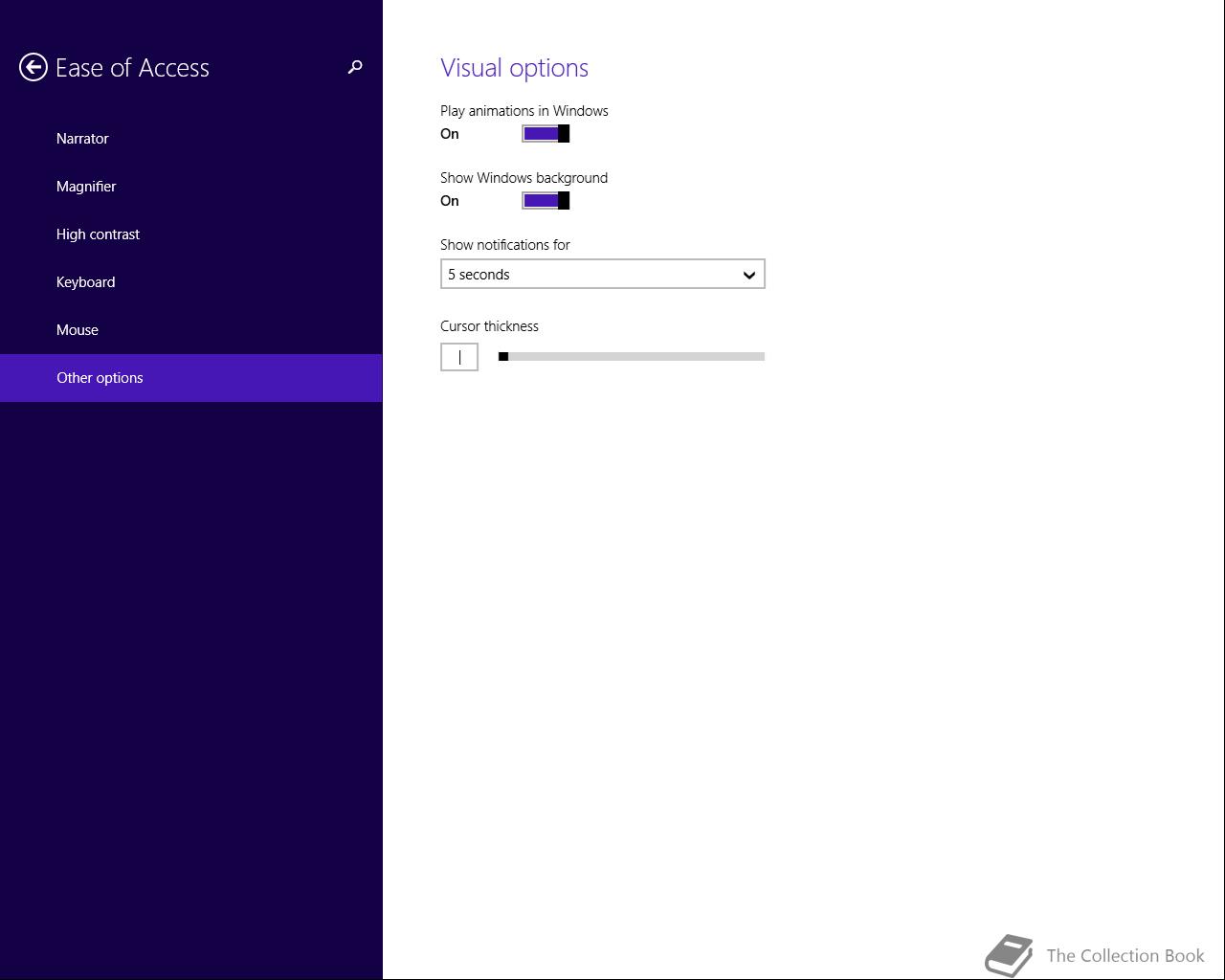Go to High contrast settings

(191, 234)
